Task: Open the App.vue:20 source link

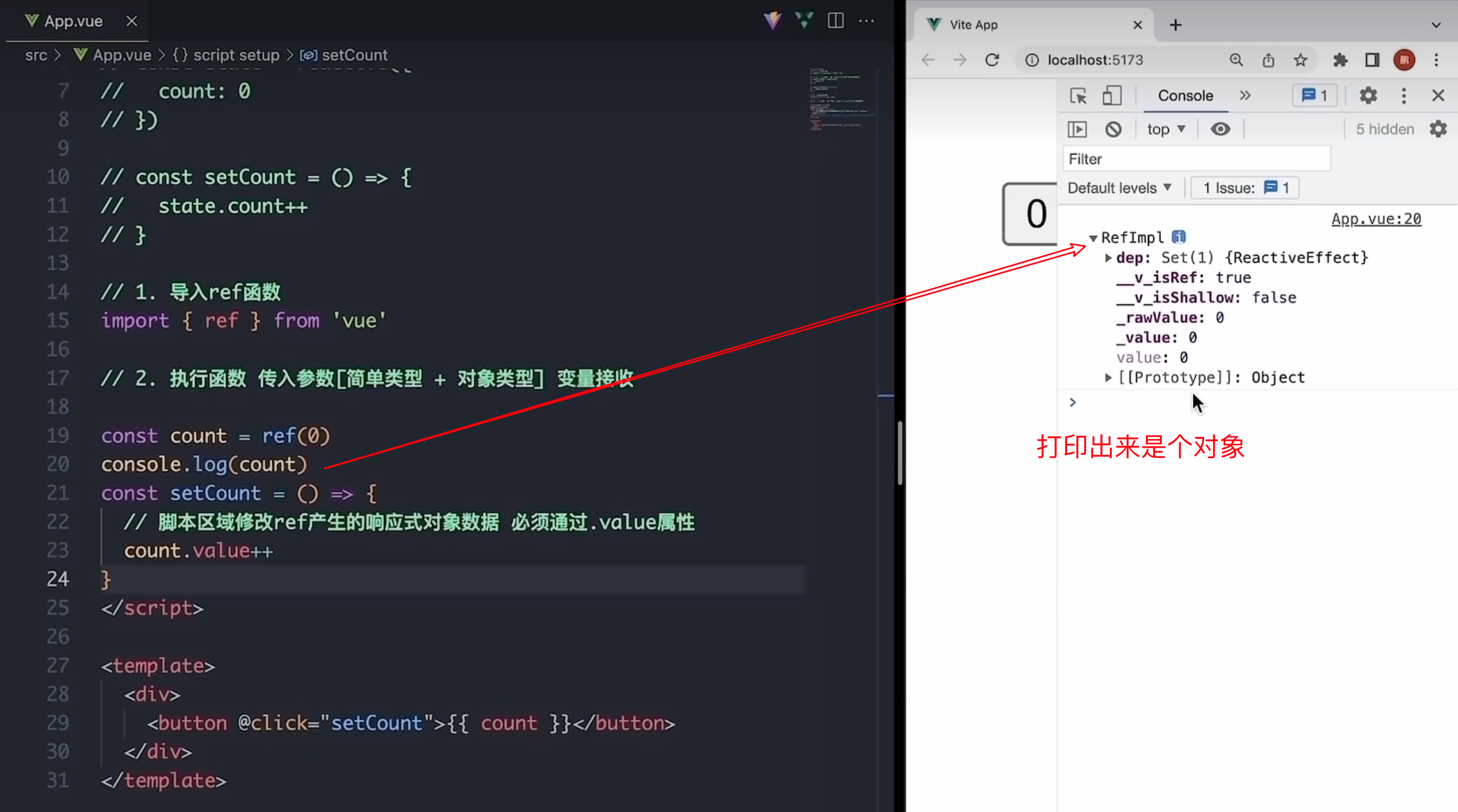Action: (1376, 218)
